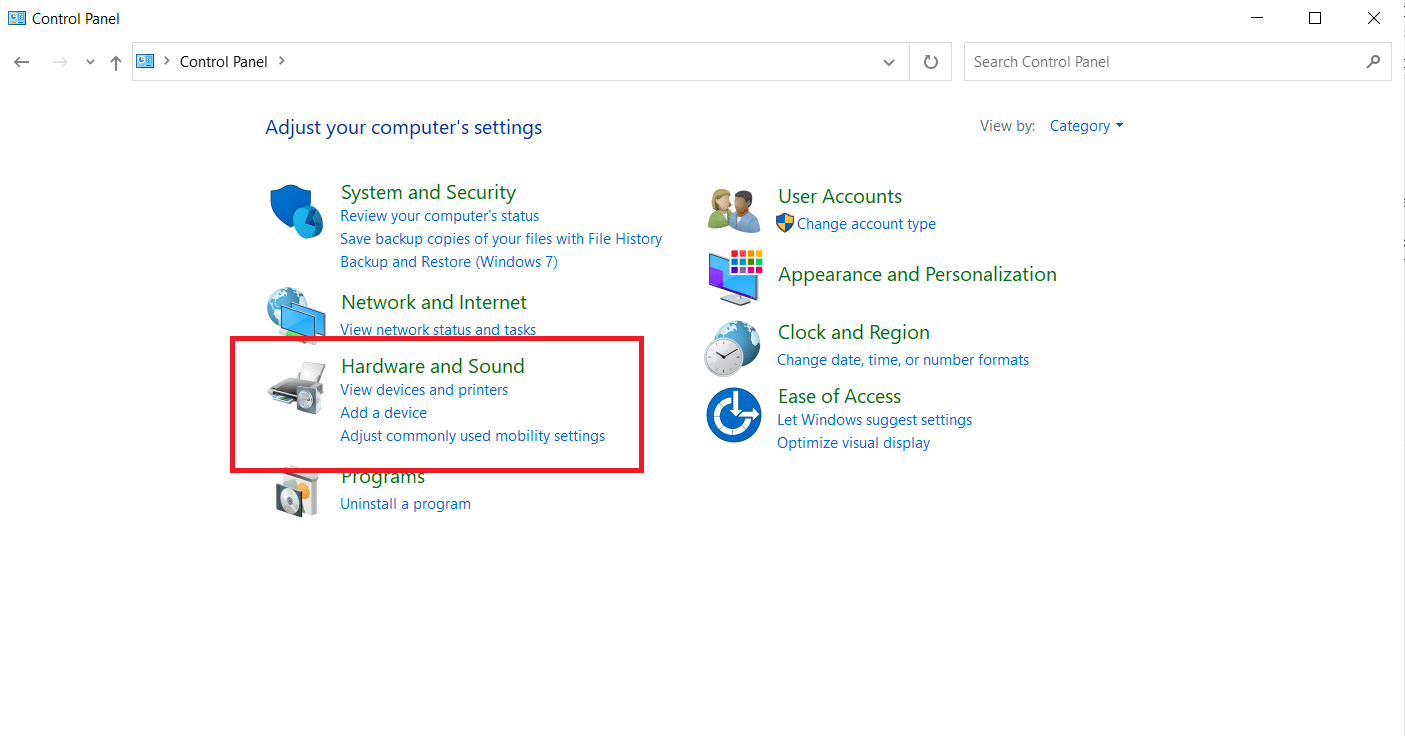
Task: Refresh the Control Panel view
Action: (x=931, y=62)
